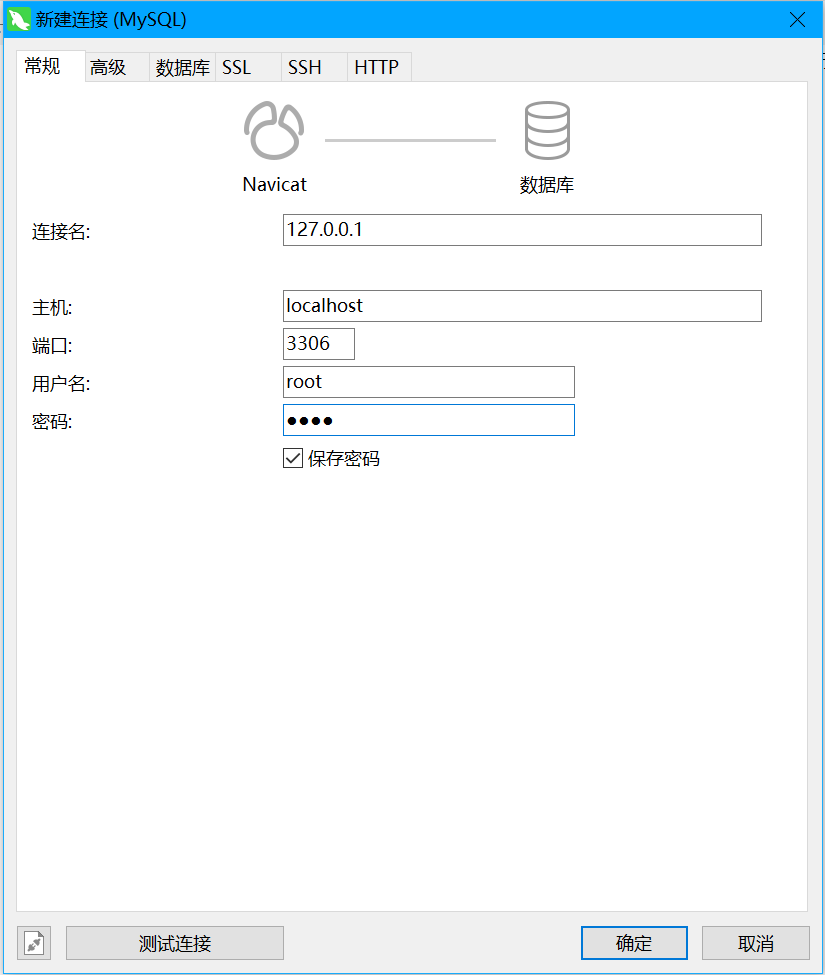Click the 主机: label
Viewport: 825px width, 975px height.
point(52,308)
